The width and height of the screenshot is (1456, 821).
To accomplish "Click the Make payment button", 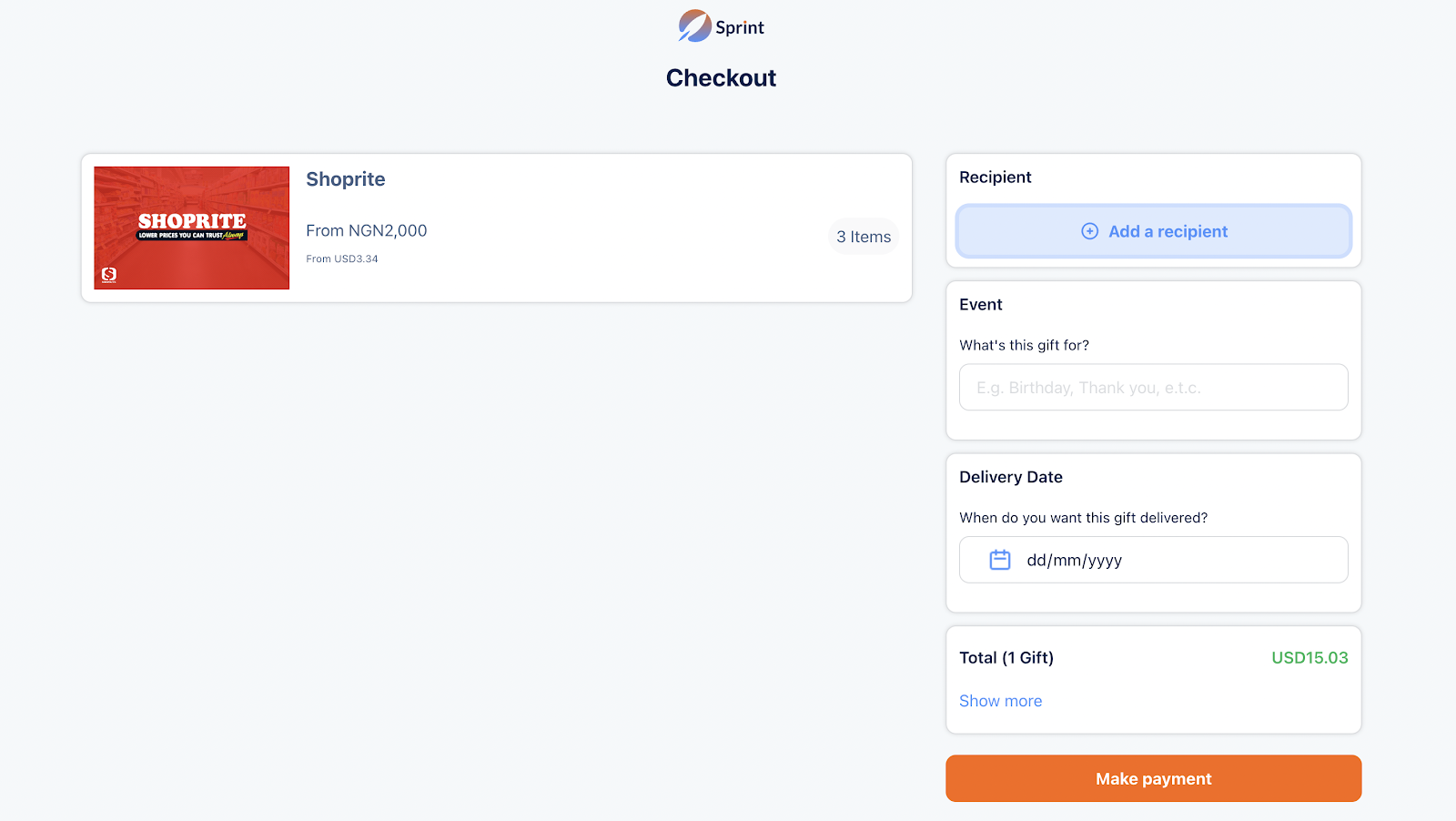I will (x=1153, y=778).
